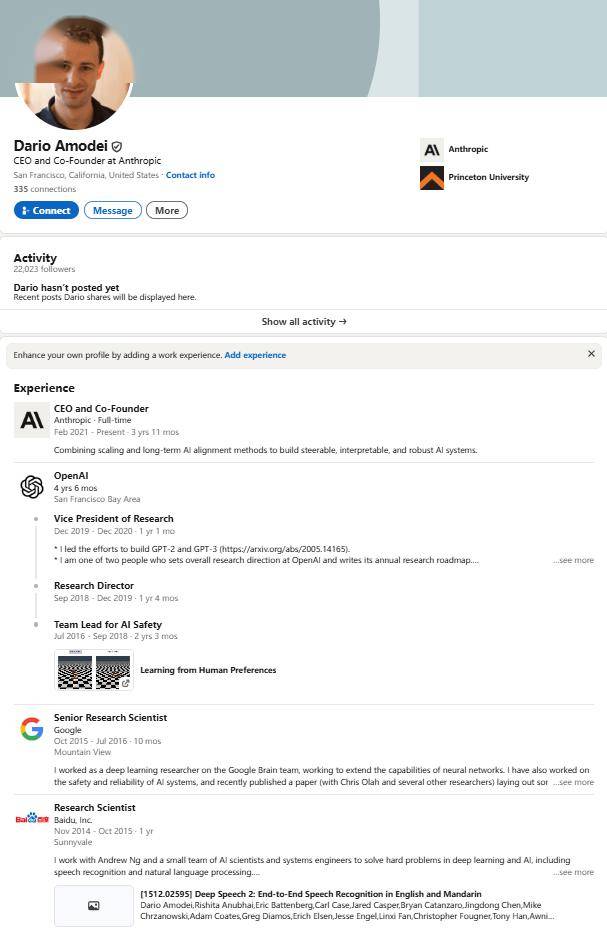Click the OpenAI logo icon

(x=32, y=486)
